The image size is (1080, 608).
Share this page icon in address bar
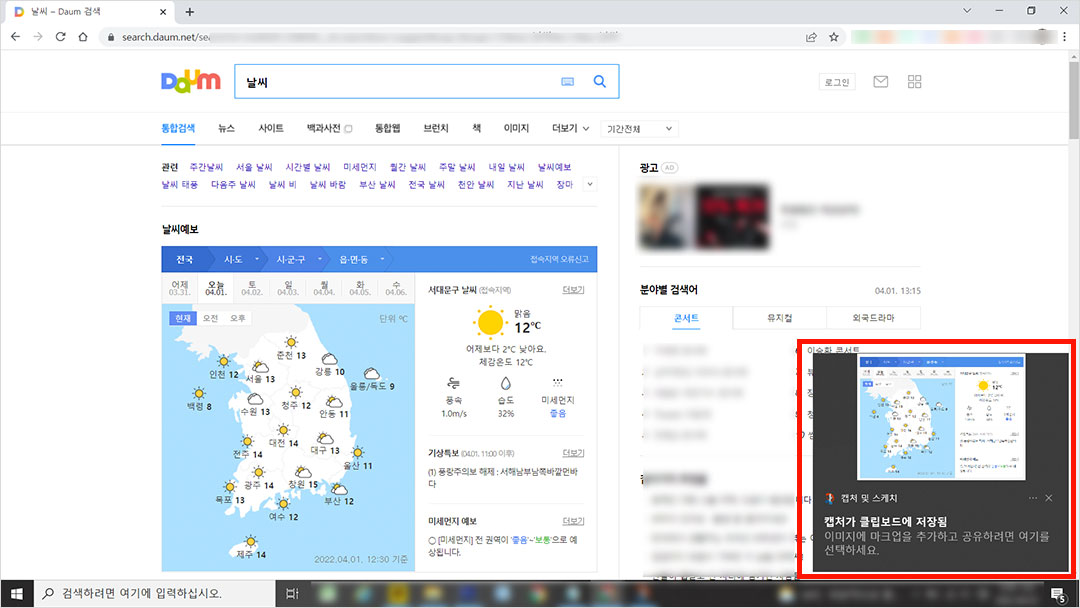click(811, 37)
